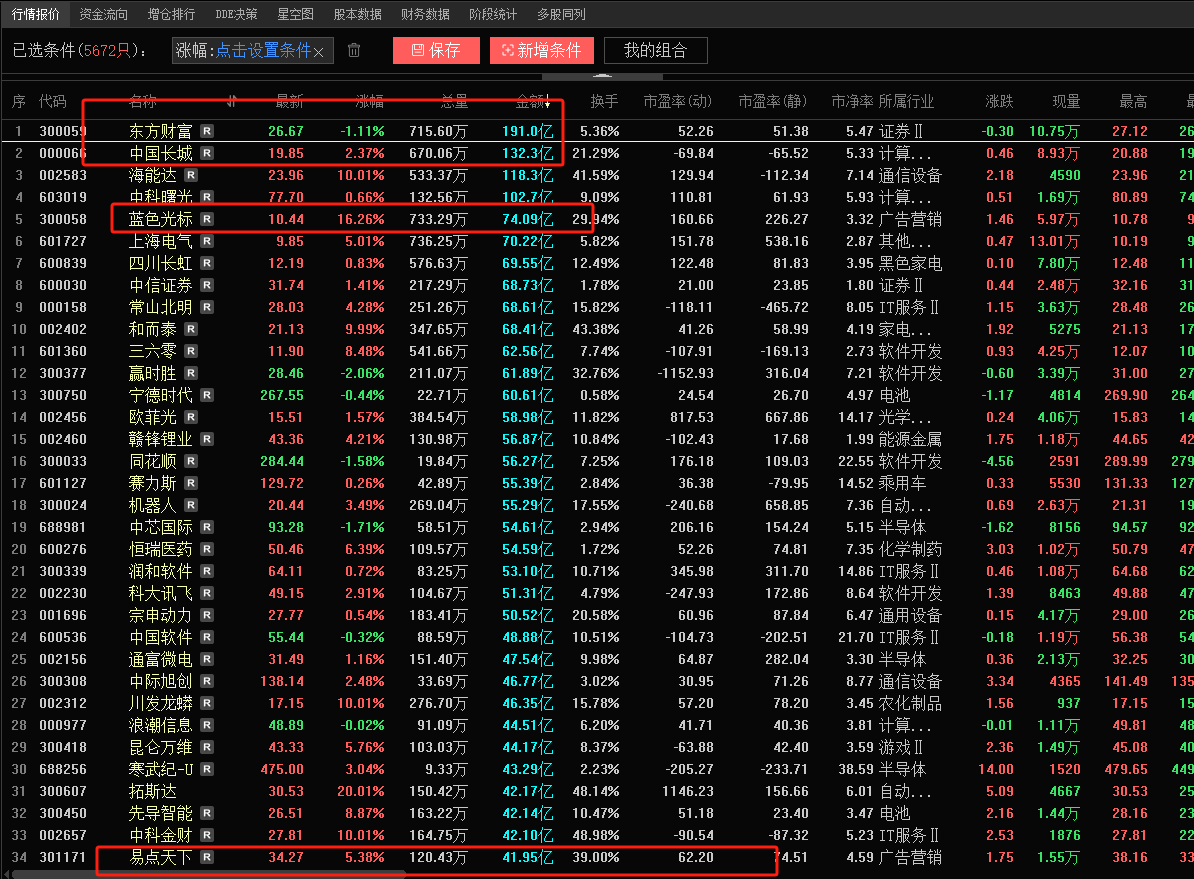This screenshot has height=879, width=1194.
Task: Click the R badge next to 上海电气
Action: pos(206,241)
